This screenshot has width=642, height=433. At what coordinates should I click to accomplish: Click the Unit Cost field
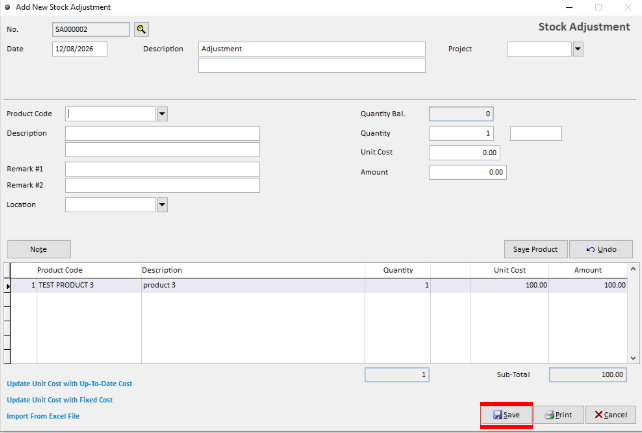click(x=465, y=153)
